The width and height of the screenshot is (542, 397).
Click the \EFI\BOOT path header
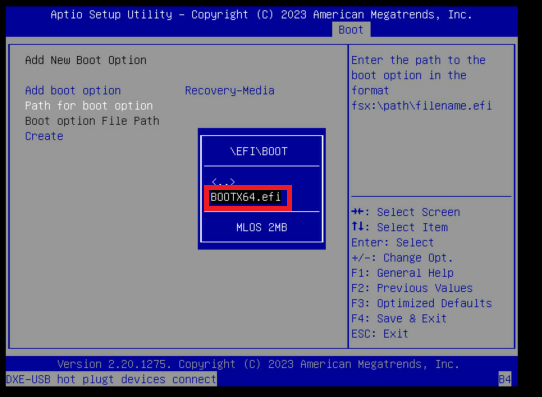(259, 151)
